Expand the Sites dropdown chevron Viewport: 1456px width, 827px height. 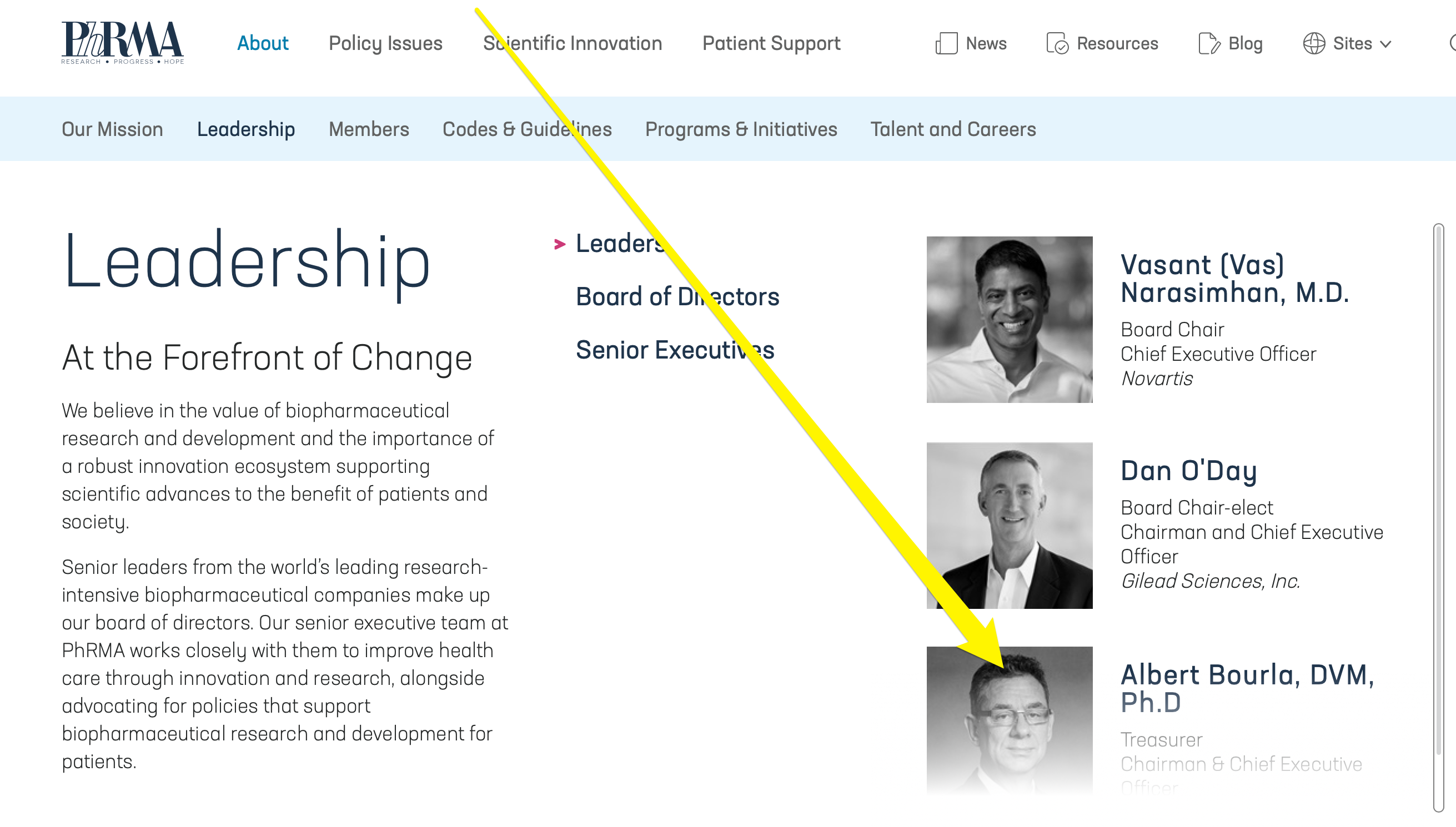coord(1385,44)
